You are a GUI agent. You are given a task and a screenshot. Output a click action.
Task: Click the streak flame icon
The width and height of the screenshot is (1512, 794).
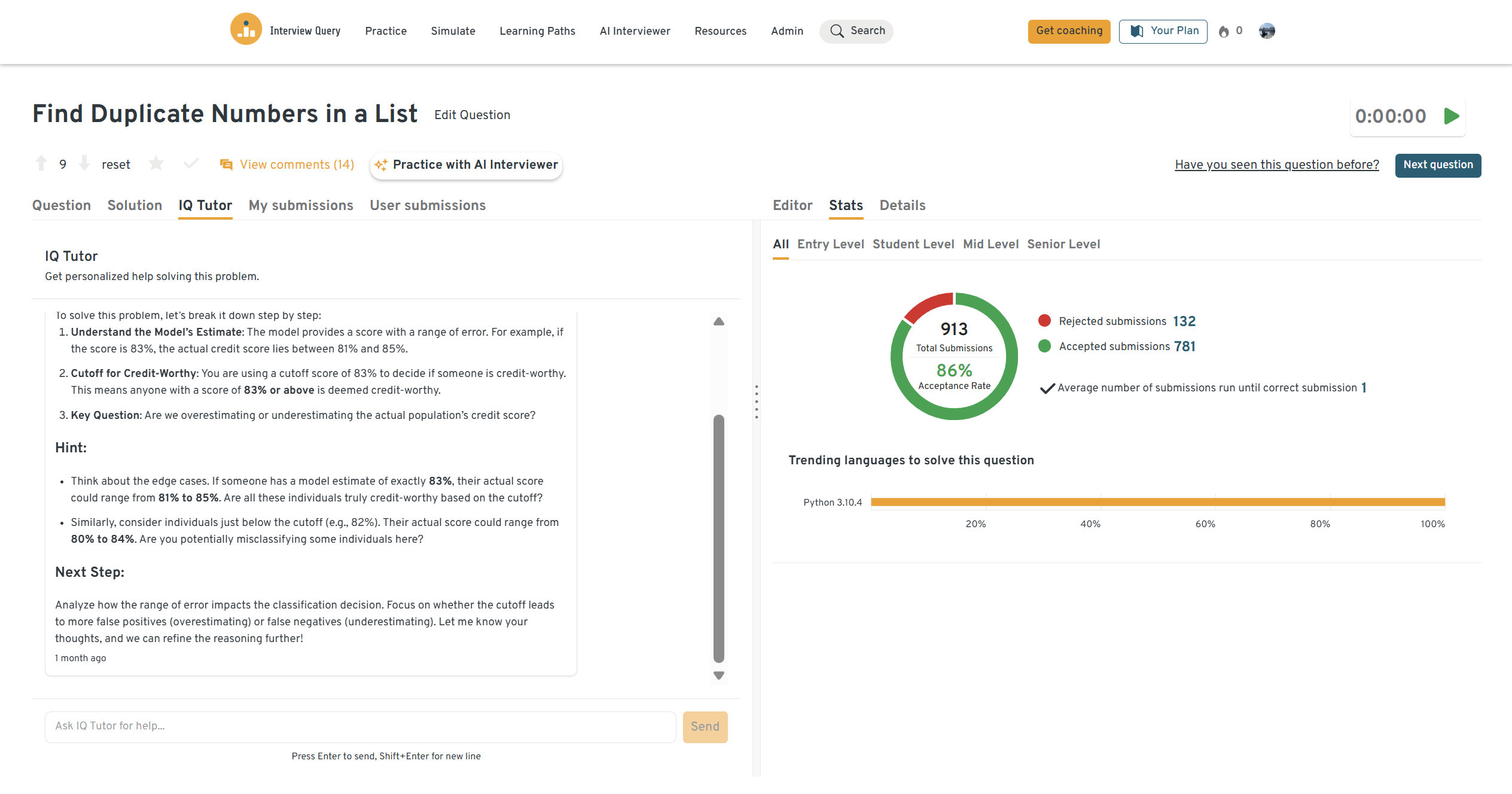point(1224,31)
